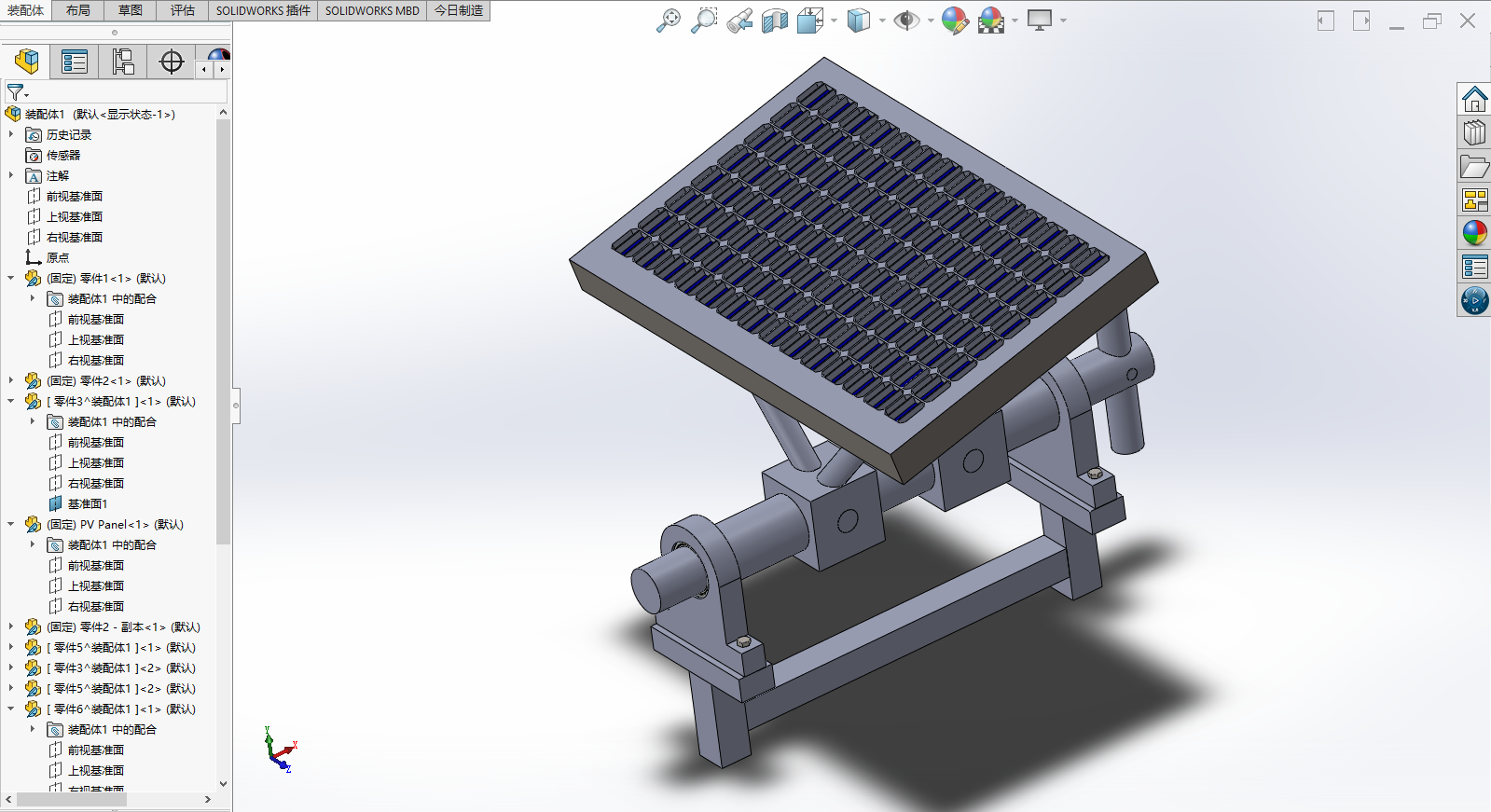Click the Display Style cube icon
Image resolution: width=1491 pixels, height=812 pixels.
tap(858, 21)
